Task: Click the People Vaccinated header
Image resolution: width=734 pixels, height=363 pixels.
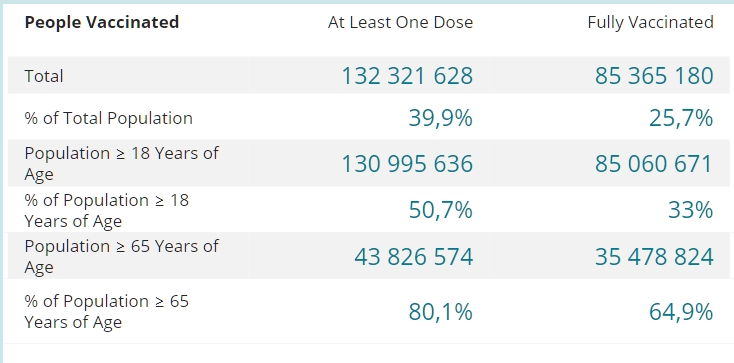Action: (x=102, y=22)
